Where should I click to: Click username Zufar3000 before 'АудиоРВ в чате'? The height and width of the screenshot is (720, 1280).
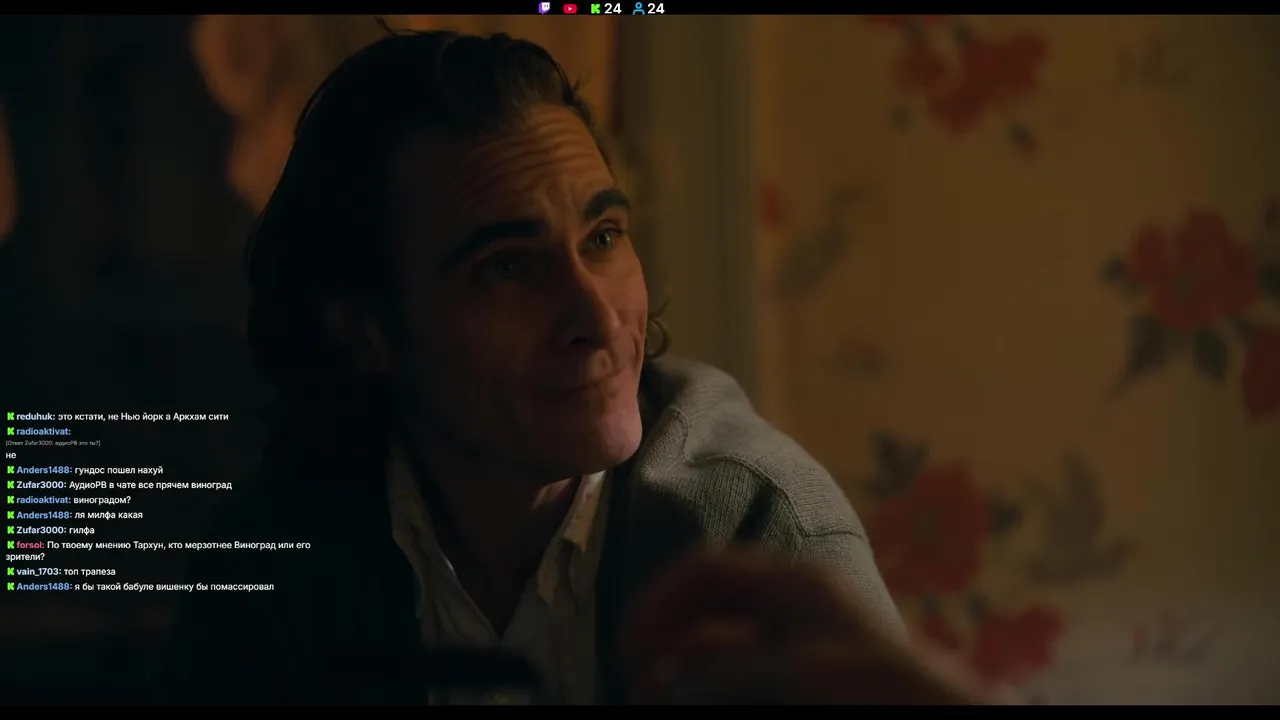point(41,485)
